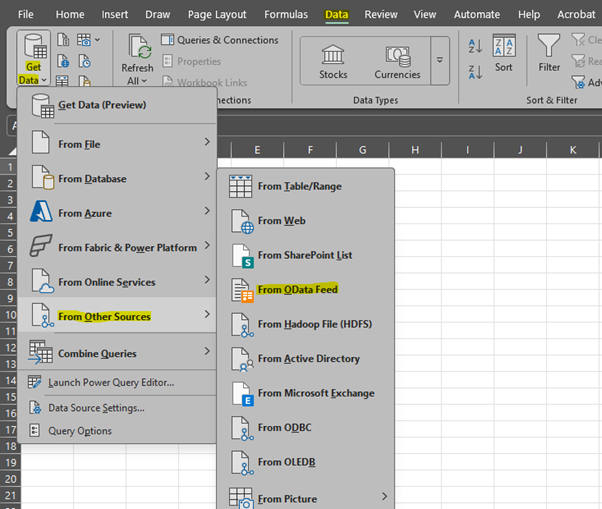Open the Insert ribbon tab
Image resolution: width=602 pixels, height=509 pixels.
pyautogui.click(x=114, y=15)
